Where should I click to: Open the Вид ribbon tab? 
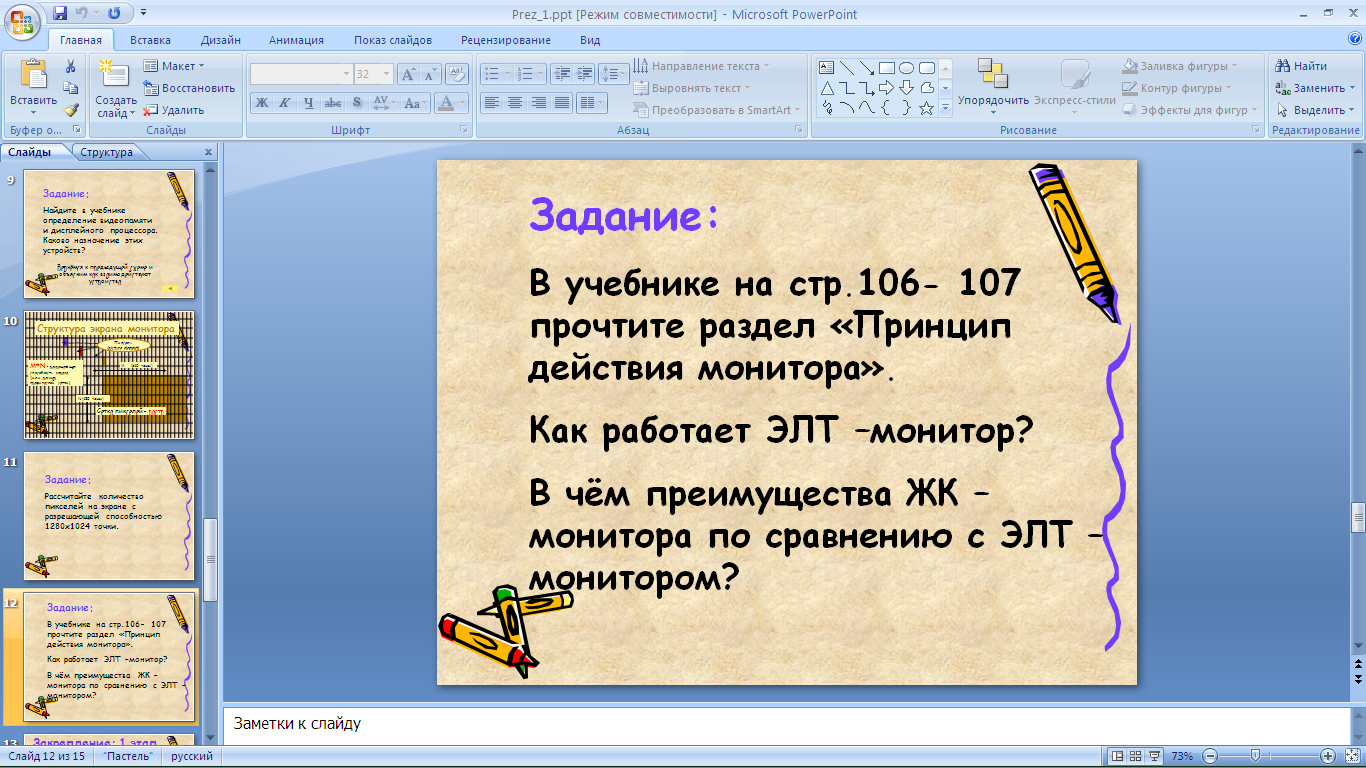pyautogui.click(x=590, y=40)
